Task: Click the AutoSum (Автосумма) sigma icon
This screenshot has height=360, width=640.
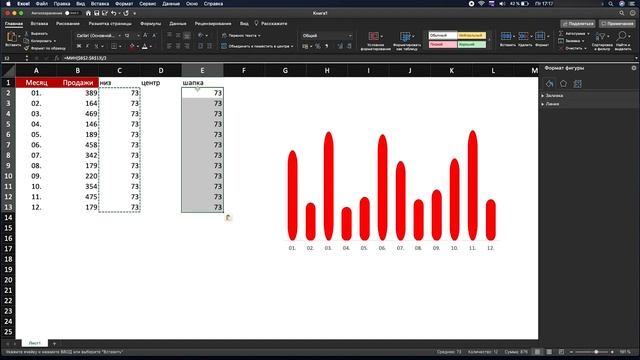Action: pos(561,33)
